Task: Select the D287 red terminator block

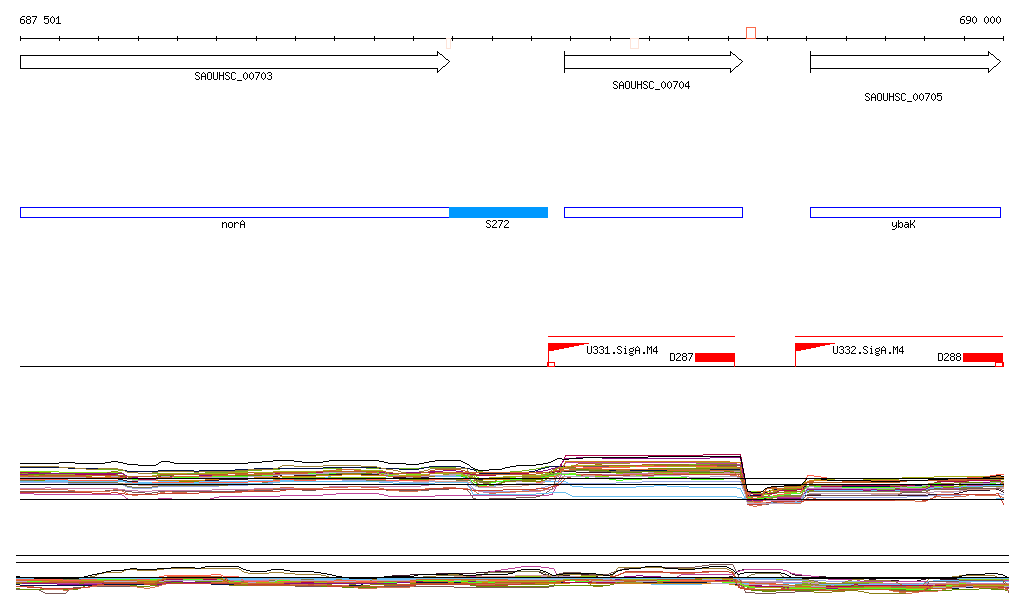Action: pos(715,358)
